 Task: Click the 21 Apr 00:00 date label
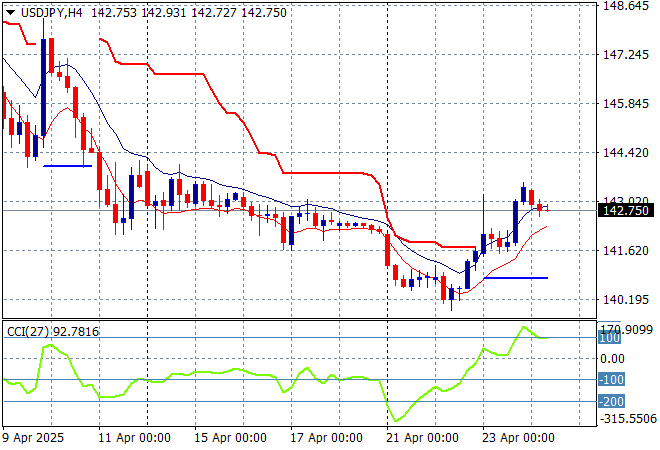click(422, 438)
